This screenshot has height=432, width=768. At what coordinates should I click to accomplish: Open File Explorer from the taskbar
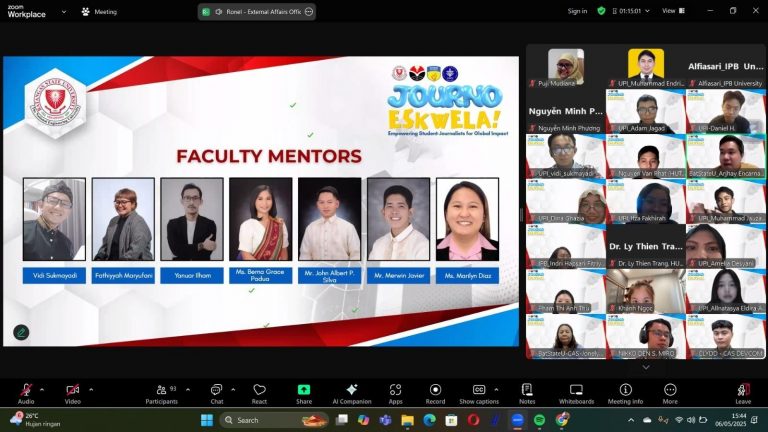[x=407, y=420]
